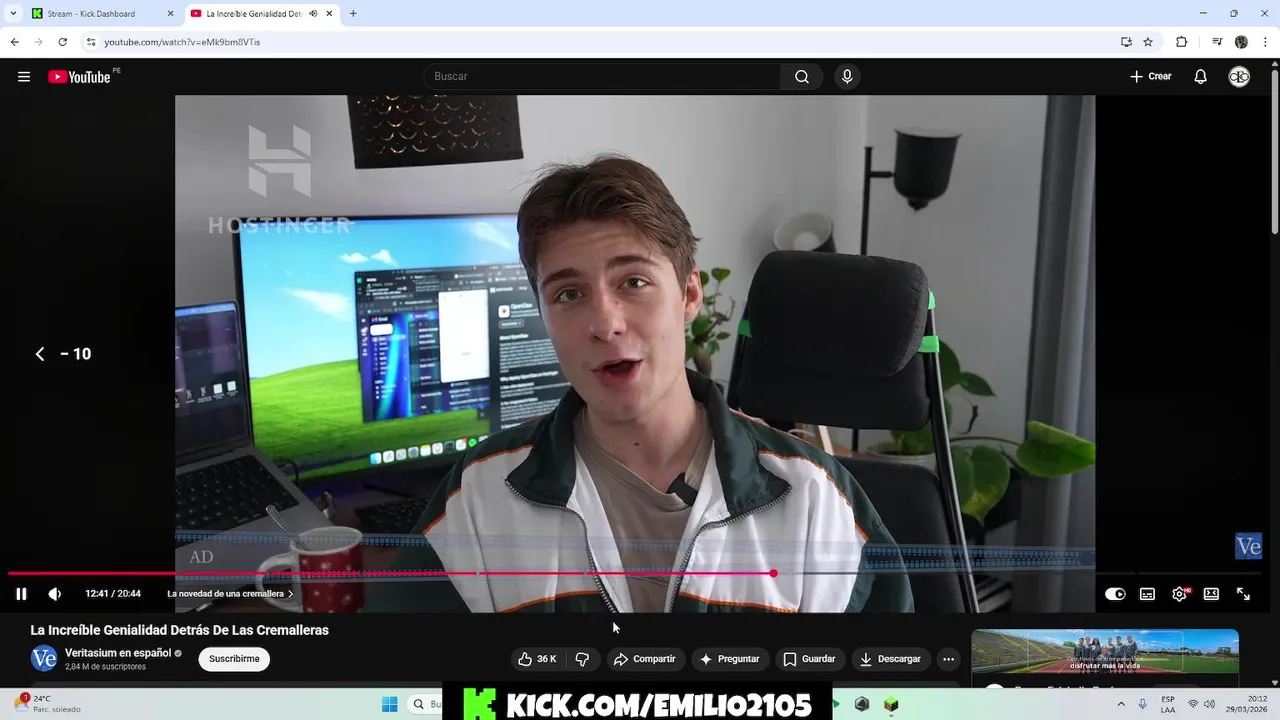This screenshot has height=720, width=1280.
Task: Click the youtube.com address bar URL
Action: 182,42
